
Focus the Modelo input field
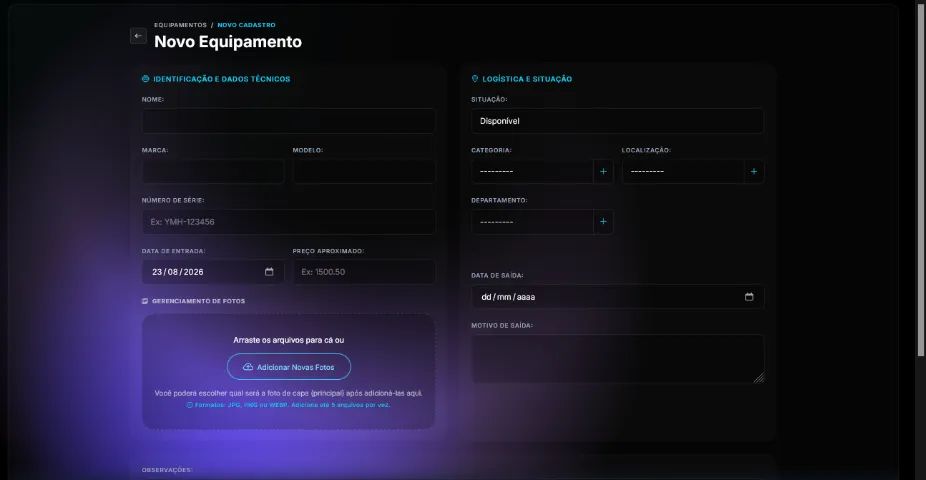point(364,171)
